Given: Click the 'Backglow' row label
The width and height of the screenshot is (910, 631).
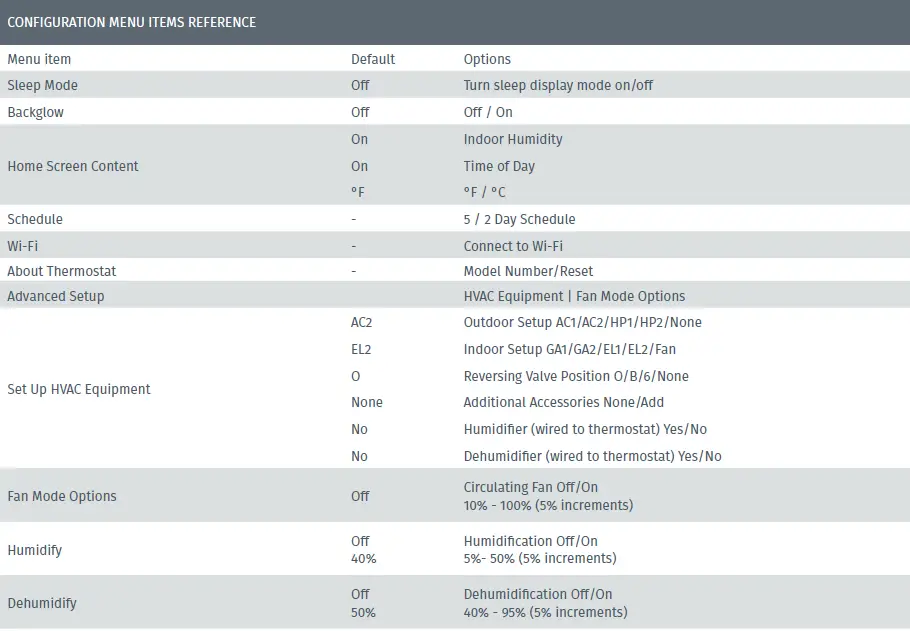Looking at the screenshot, I should (35, 112).
